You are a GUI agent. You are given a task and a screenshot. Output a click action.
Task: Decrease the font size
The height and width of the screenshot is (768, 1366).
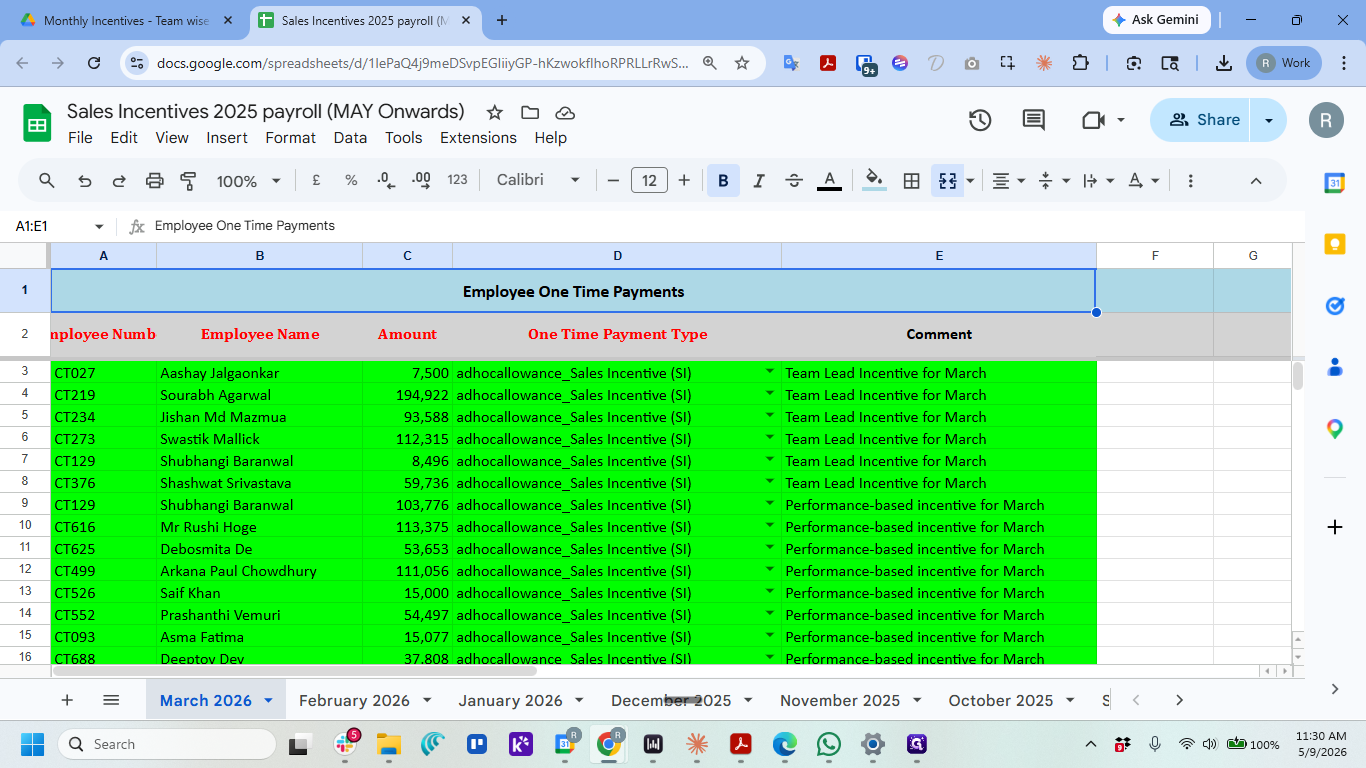pos(613,181)
